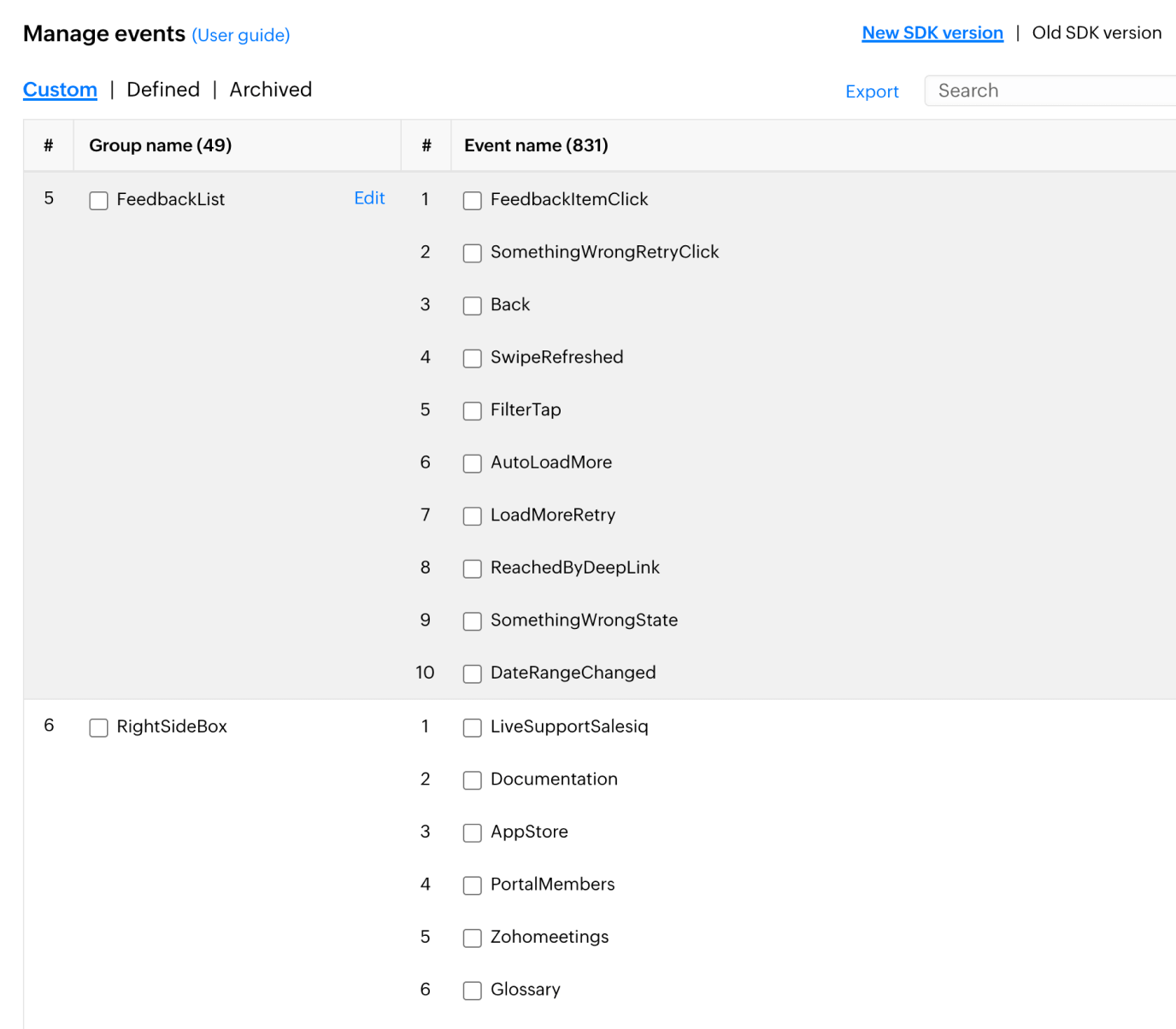Select the FeedbackList group checkbox

coord(98,200)
